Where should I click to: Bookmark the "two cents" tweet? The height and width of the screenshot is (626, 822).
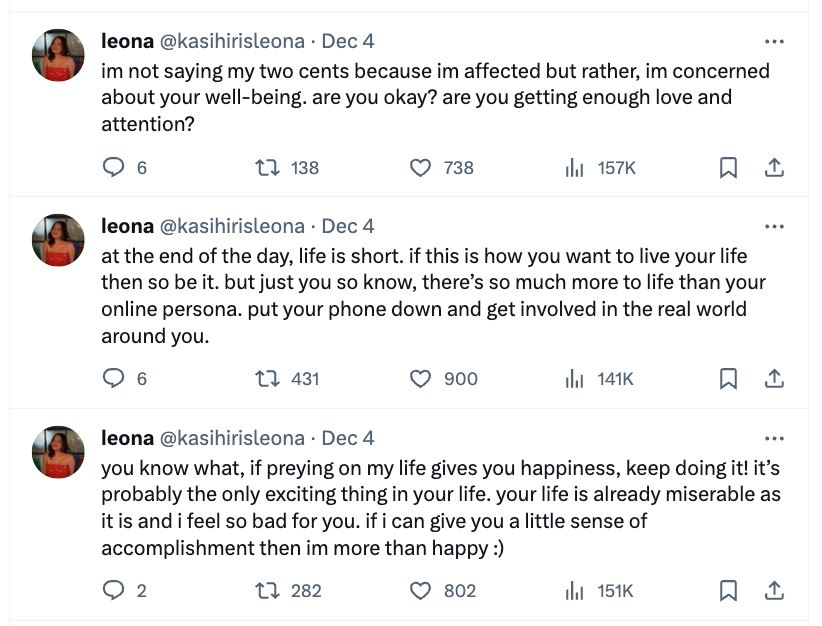729,168
